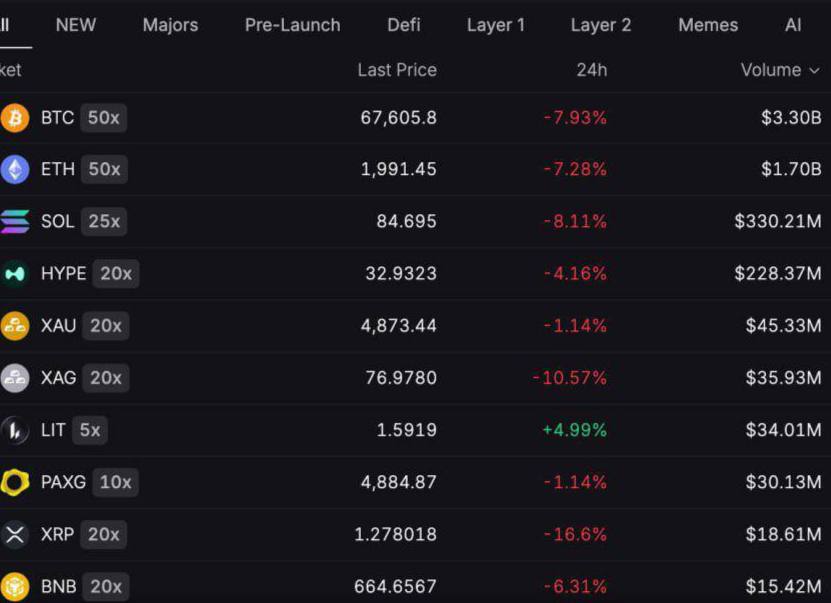831x603 pixels.
Task: Open the Layer 2 category tab
Action: 601,25
